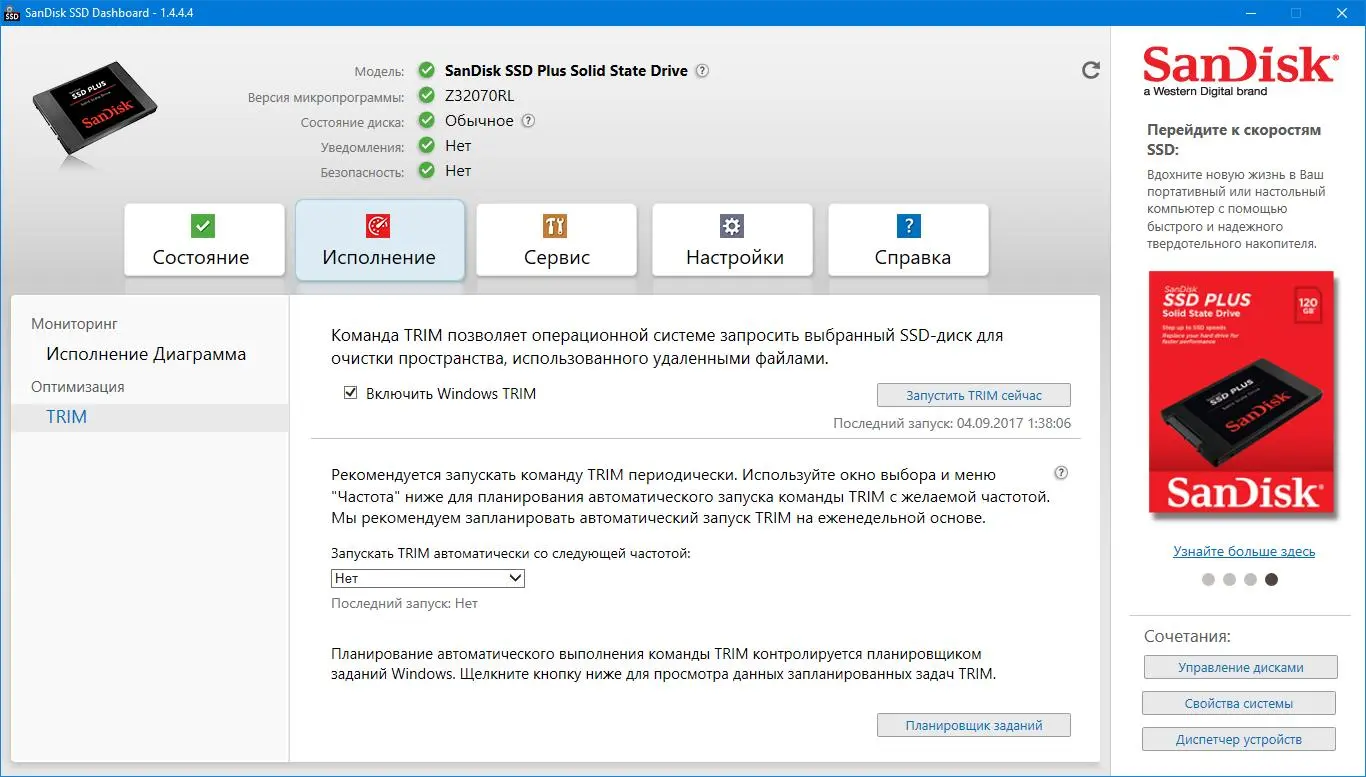Follow the Узнайте больше здесь link
Image resolution: width=1366 pixels, height=777 pixels.
(1244, 551)
